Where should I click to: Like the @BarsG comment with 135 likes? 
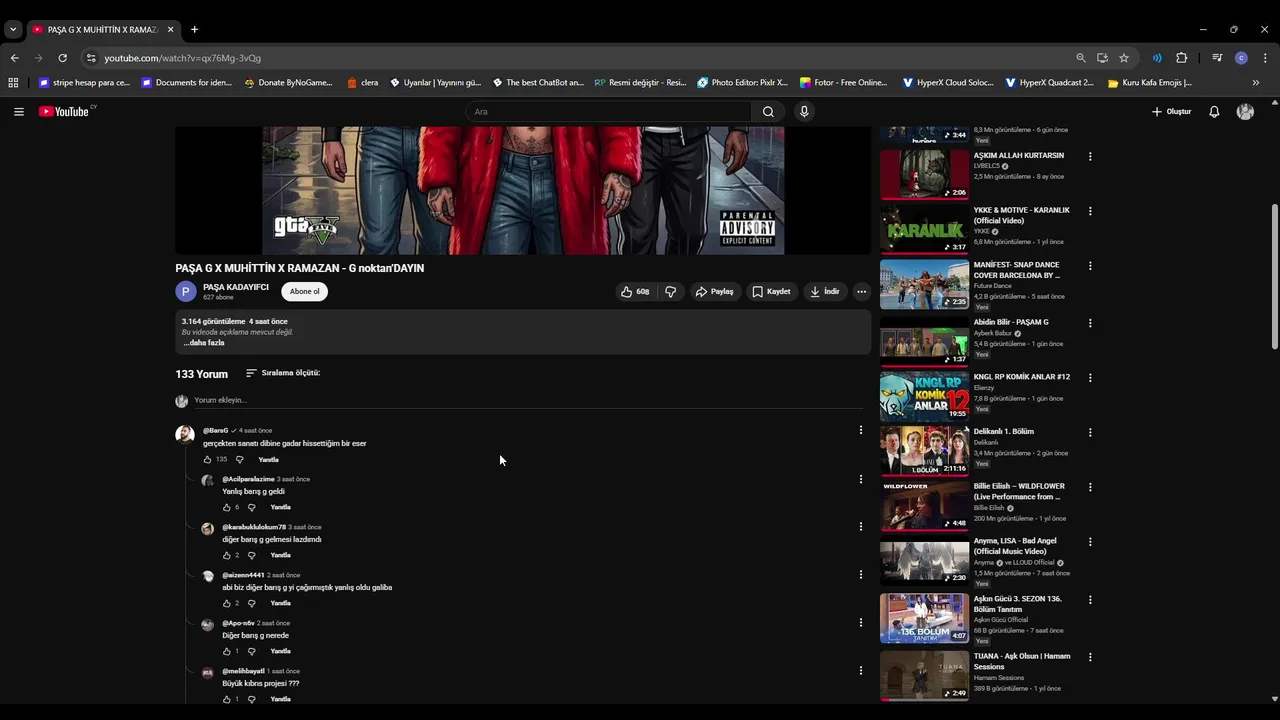pyautogui.click(x=207, y=460)
